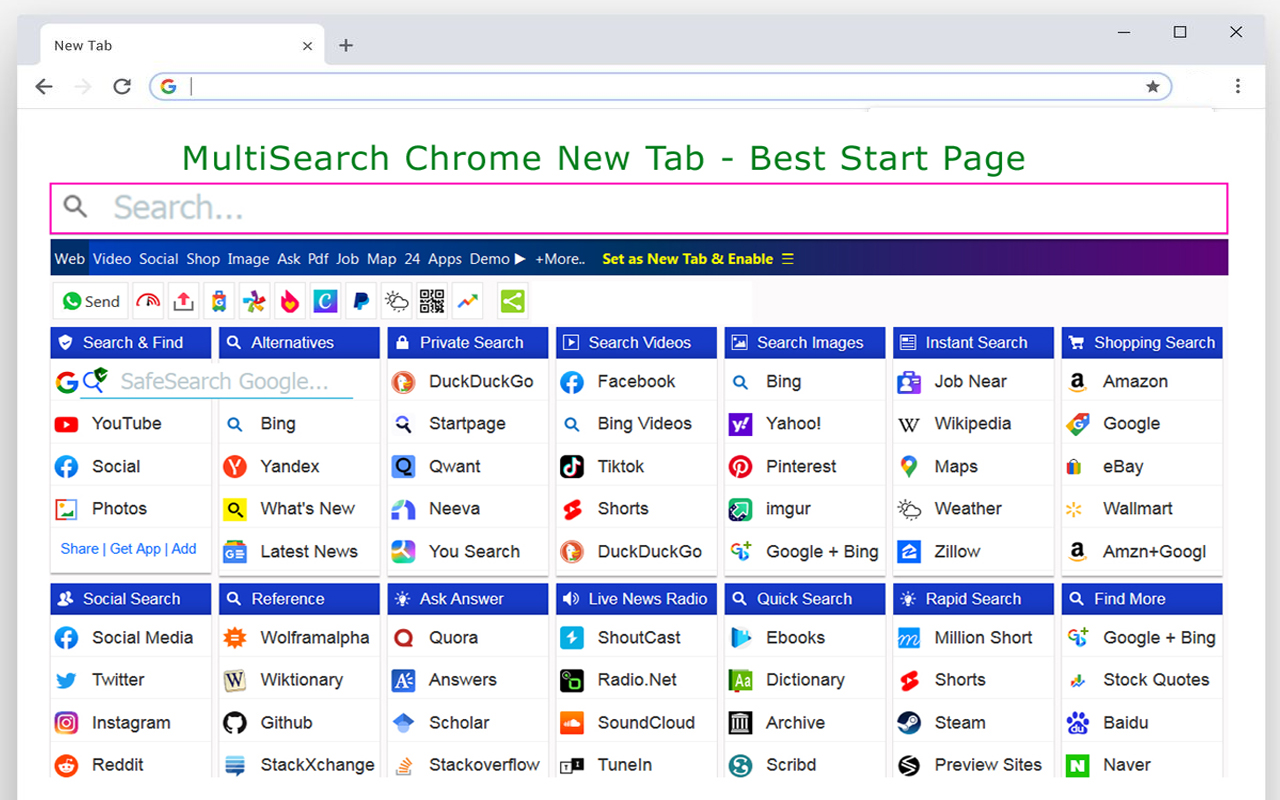Viewport: 1280px width, 800px height.
Task: Select the Social search category tab
Action: point(159,259)
